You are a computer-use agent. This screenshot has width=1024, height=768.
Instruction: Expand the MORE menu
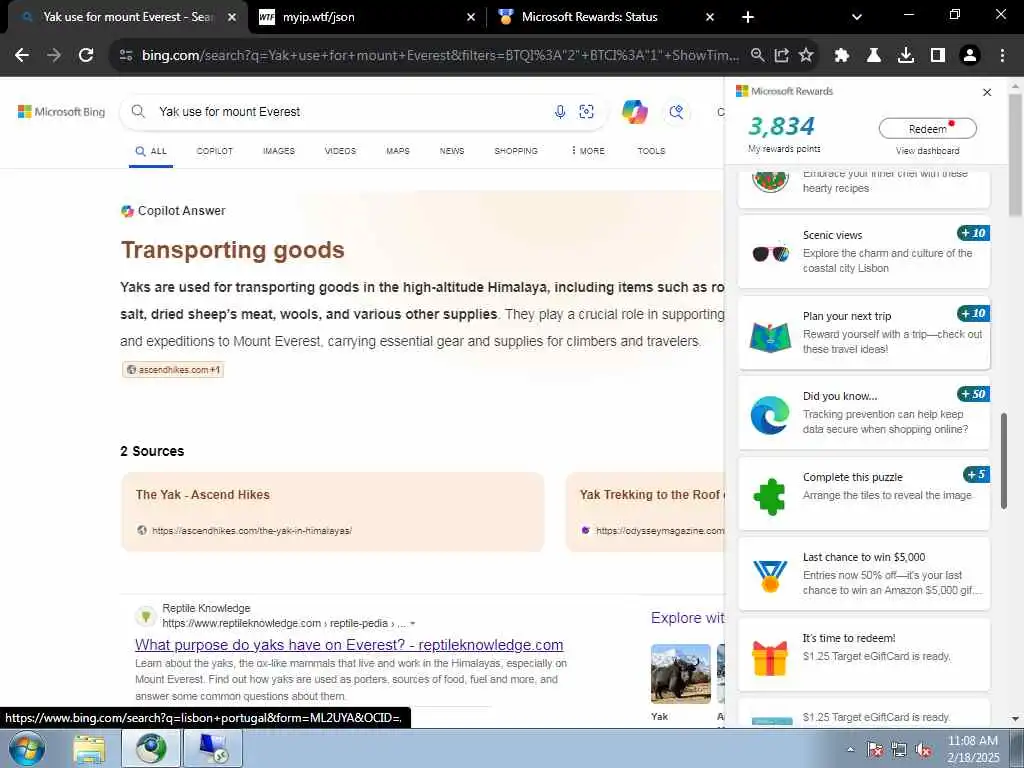tap(588, 151)
